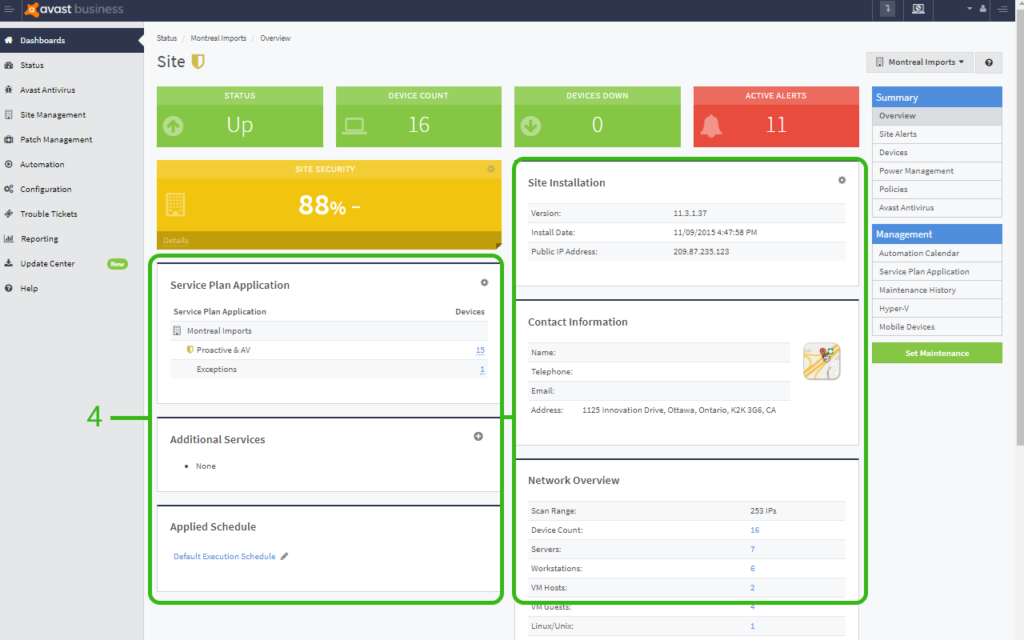The image size is (1024, 640).
Task: Click the down arrow icon in the Devices Down card
Action: (x=531, y=125)
